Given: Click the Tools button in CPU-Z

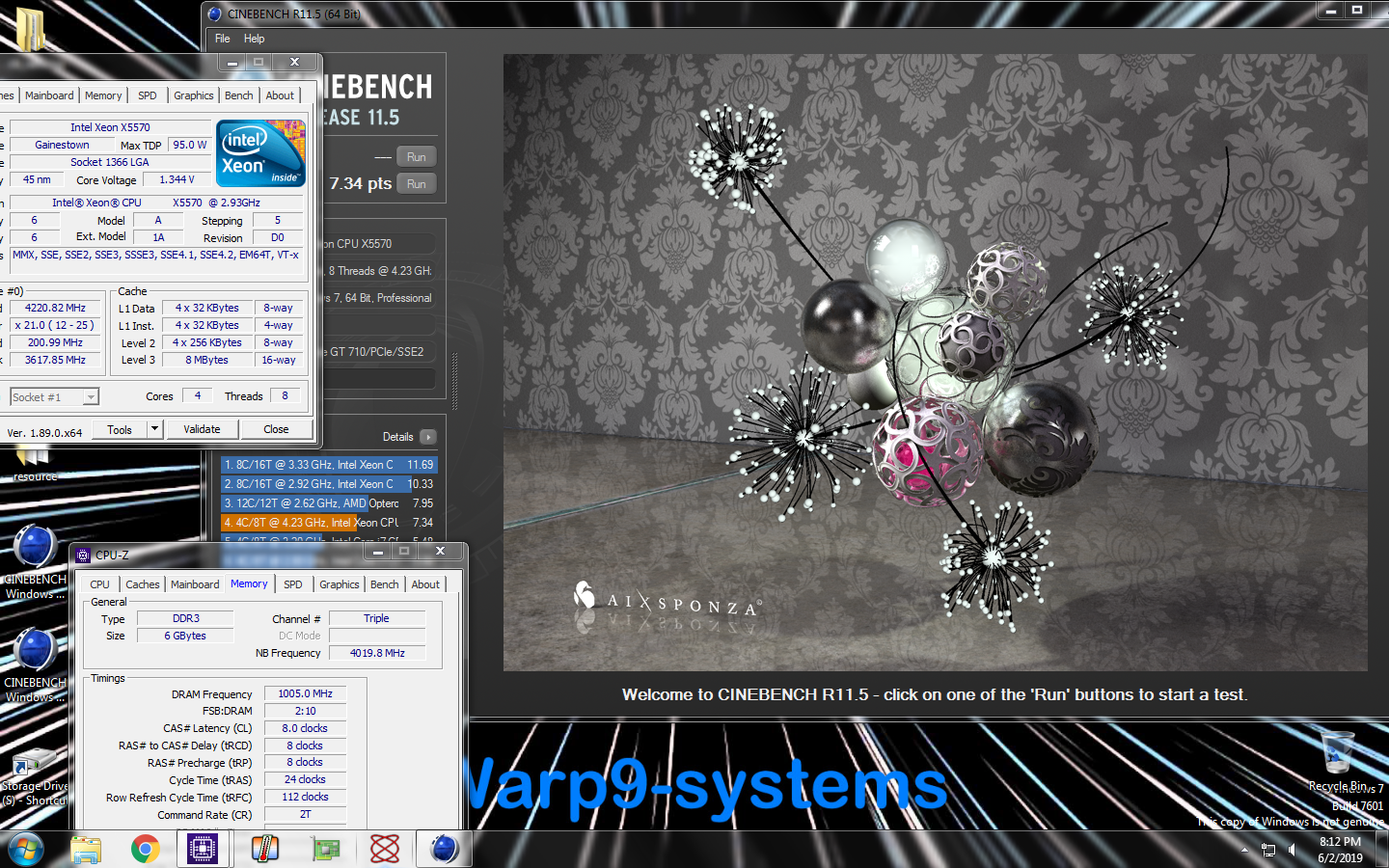Looking at the screenshot, I should click(x=120, y=429).
